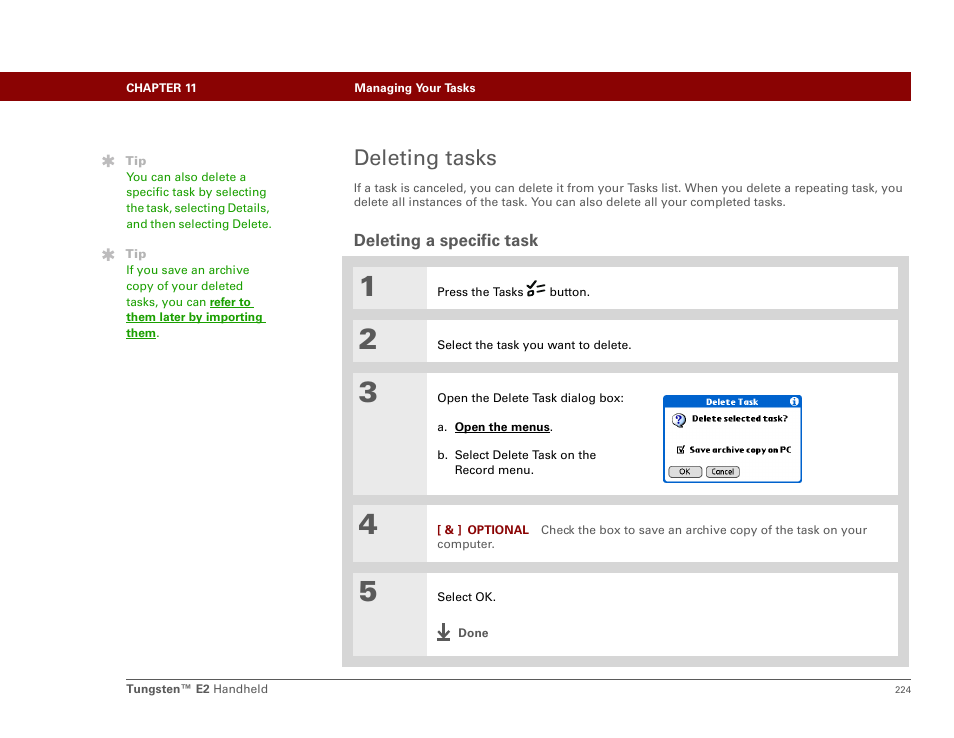
Task: Click the first Tip asterisk icon
Action: point(108,161)
